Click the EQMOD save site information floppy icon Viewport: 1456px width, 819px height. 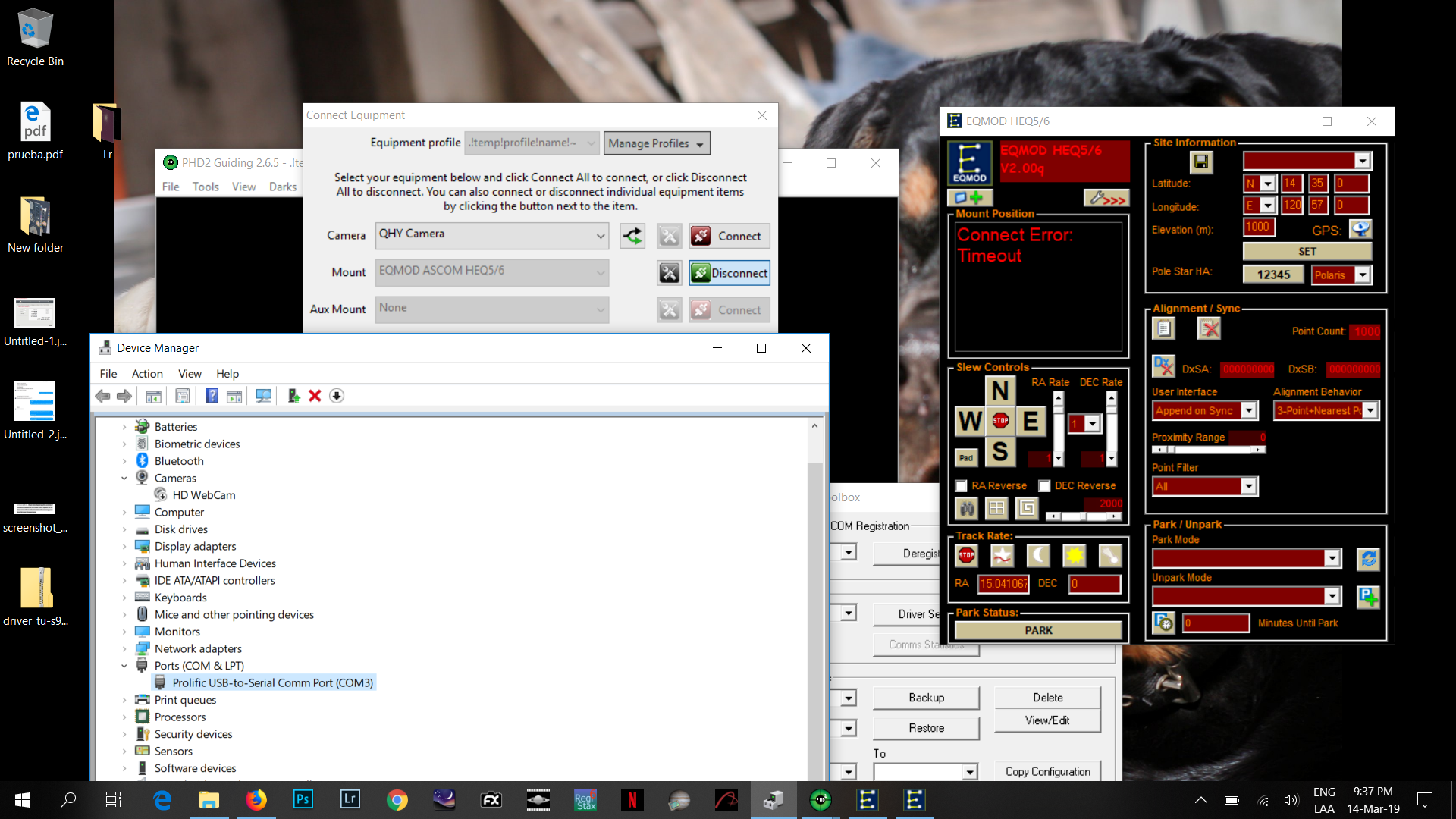pos(1200,162)
